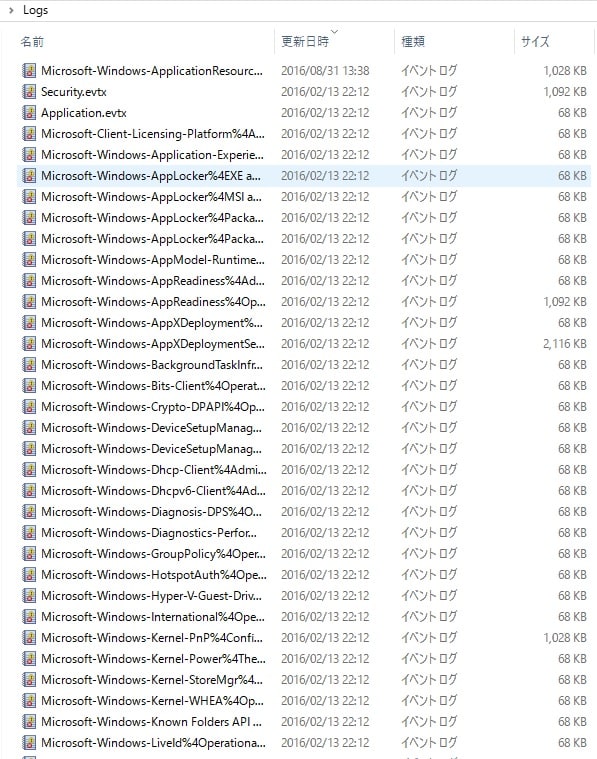This screenshot has height=759, width=597.
Task: Select icon for Microsoft-Windows-AppLocker%4EXE log
Action: (x=30, y=176)
